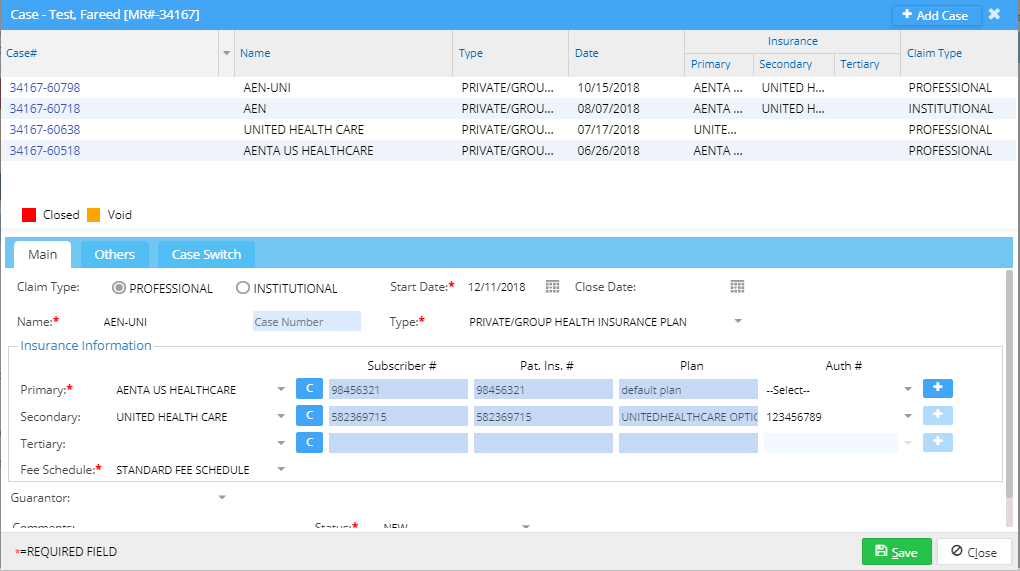
Task: Open the Start Date calendar picker
Action: 552,287
